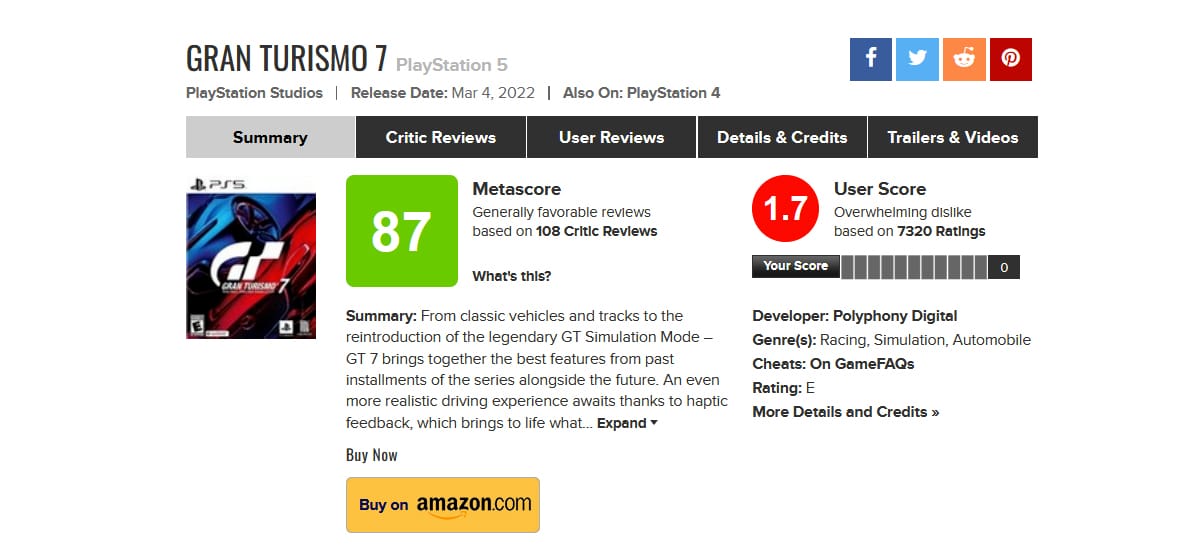Image resolution: width=1200 pixels, height=551 pixels.
Task: Share the page on Facebook
Action: (x=871, y=59)
